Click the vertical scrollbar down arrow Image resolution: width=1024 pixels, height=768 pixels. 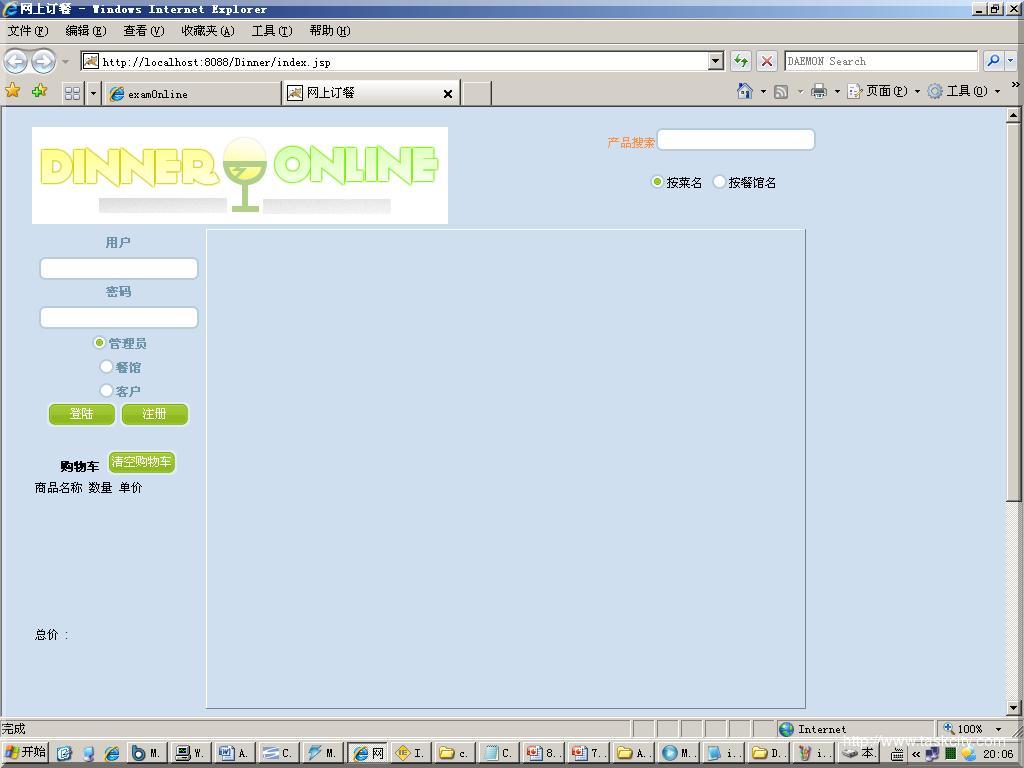[x=1013, y=708]
